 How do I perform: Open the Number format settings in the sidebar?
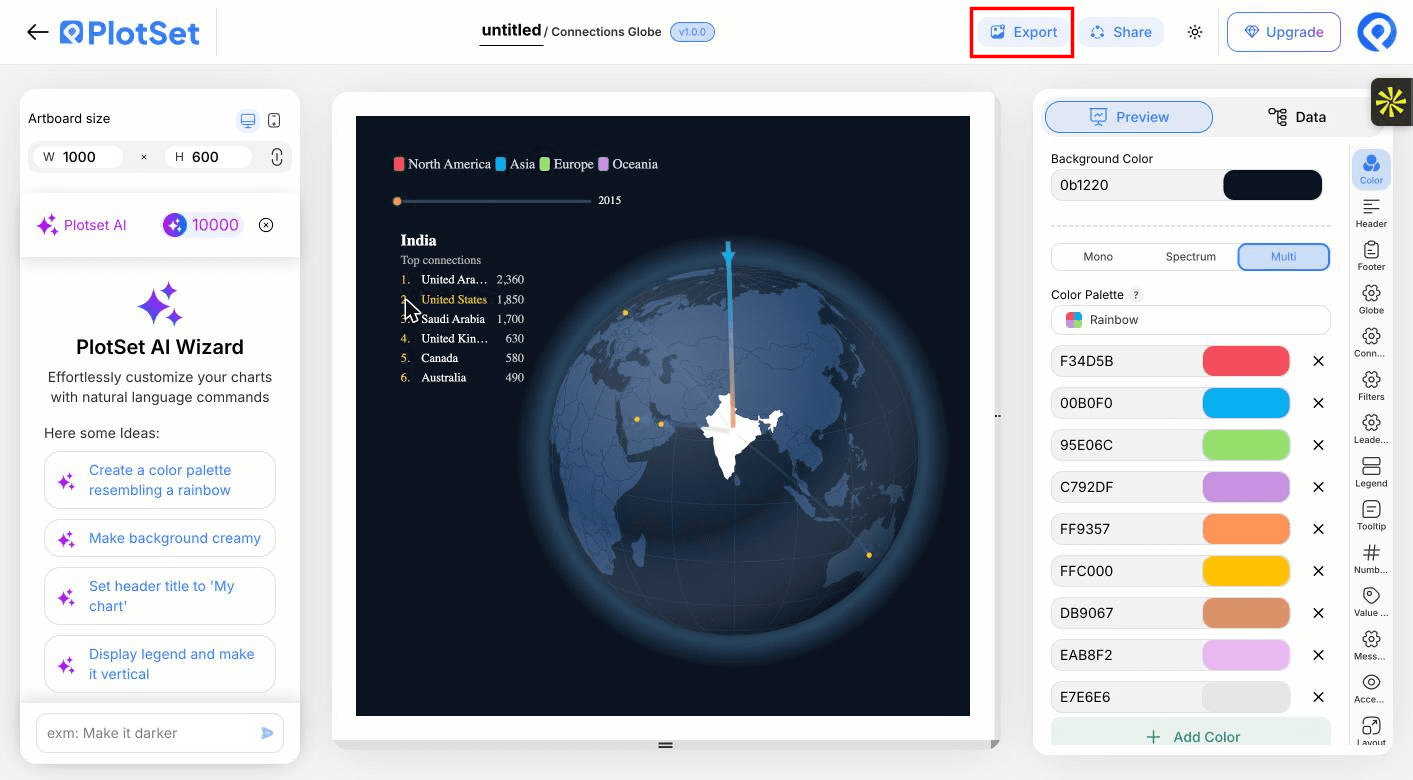point(1371,558)
